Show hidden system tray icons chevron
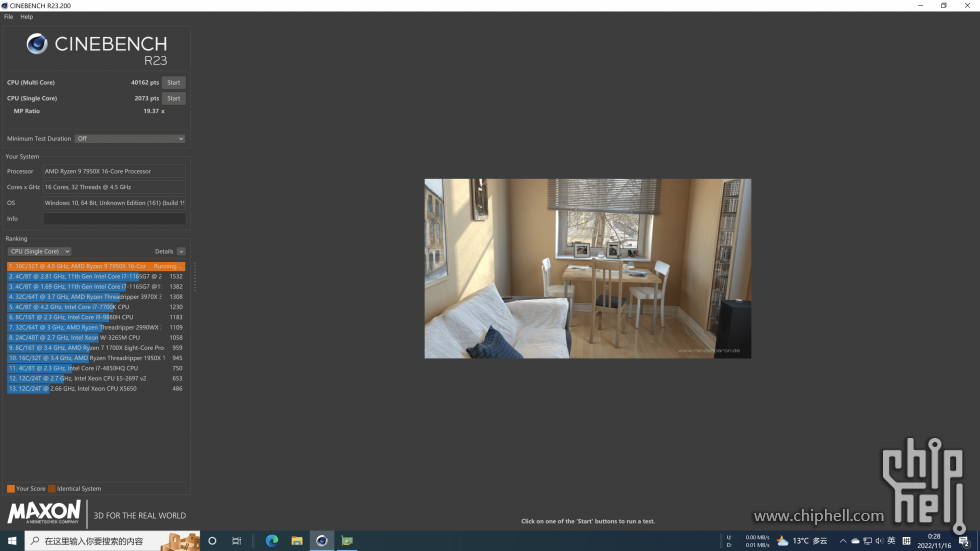980x551 pixels. (842, 541)
